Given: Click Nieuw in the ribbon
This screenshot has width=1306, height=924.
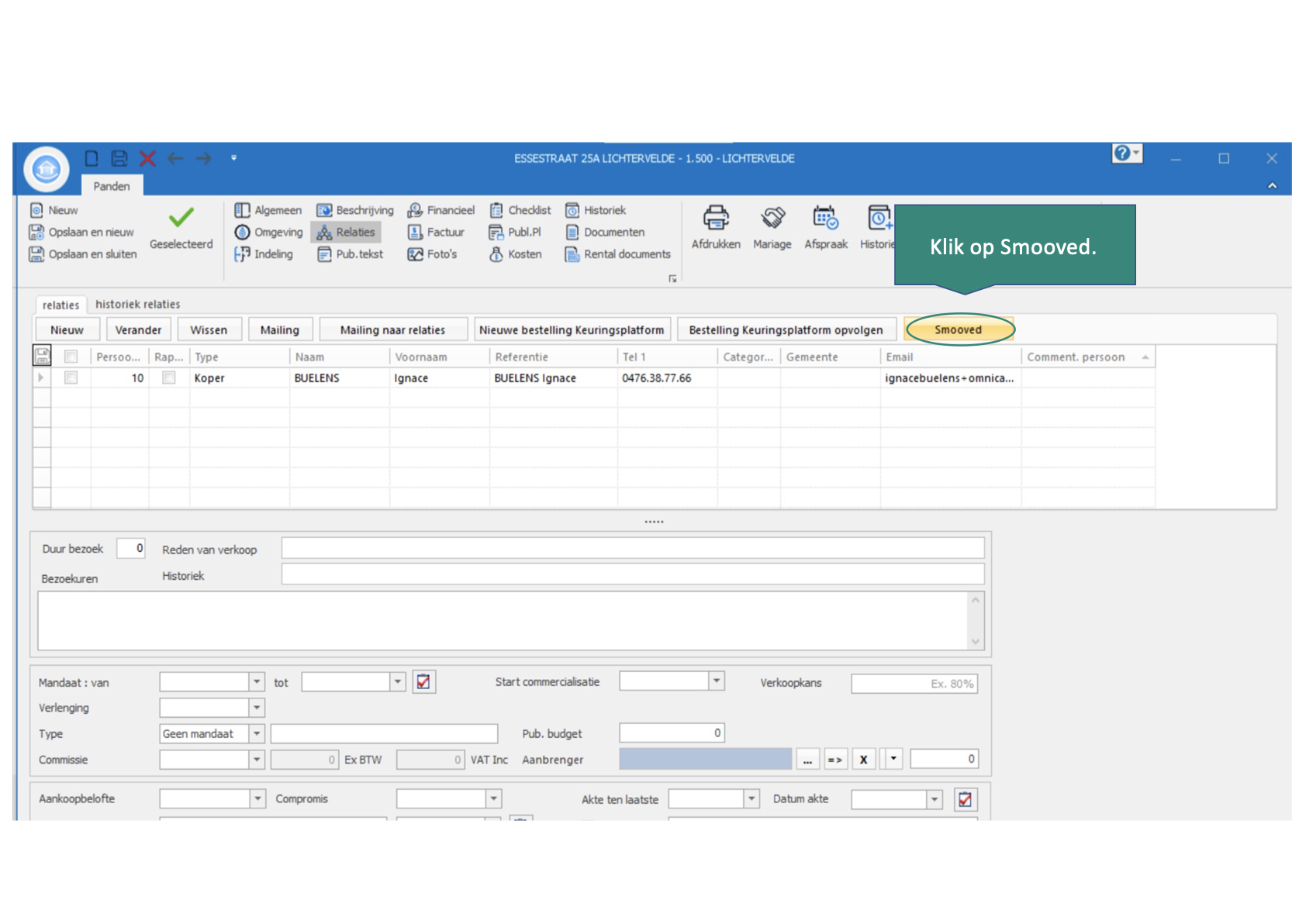Looking at the screenshot, I should pyautogui.click(x=54, y=210).
